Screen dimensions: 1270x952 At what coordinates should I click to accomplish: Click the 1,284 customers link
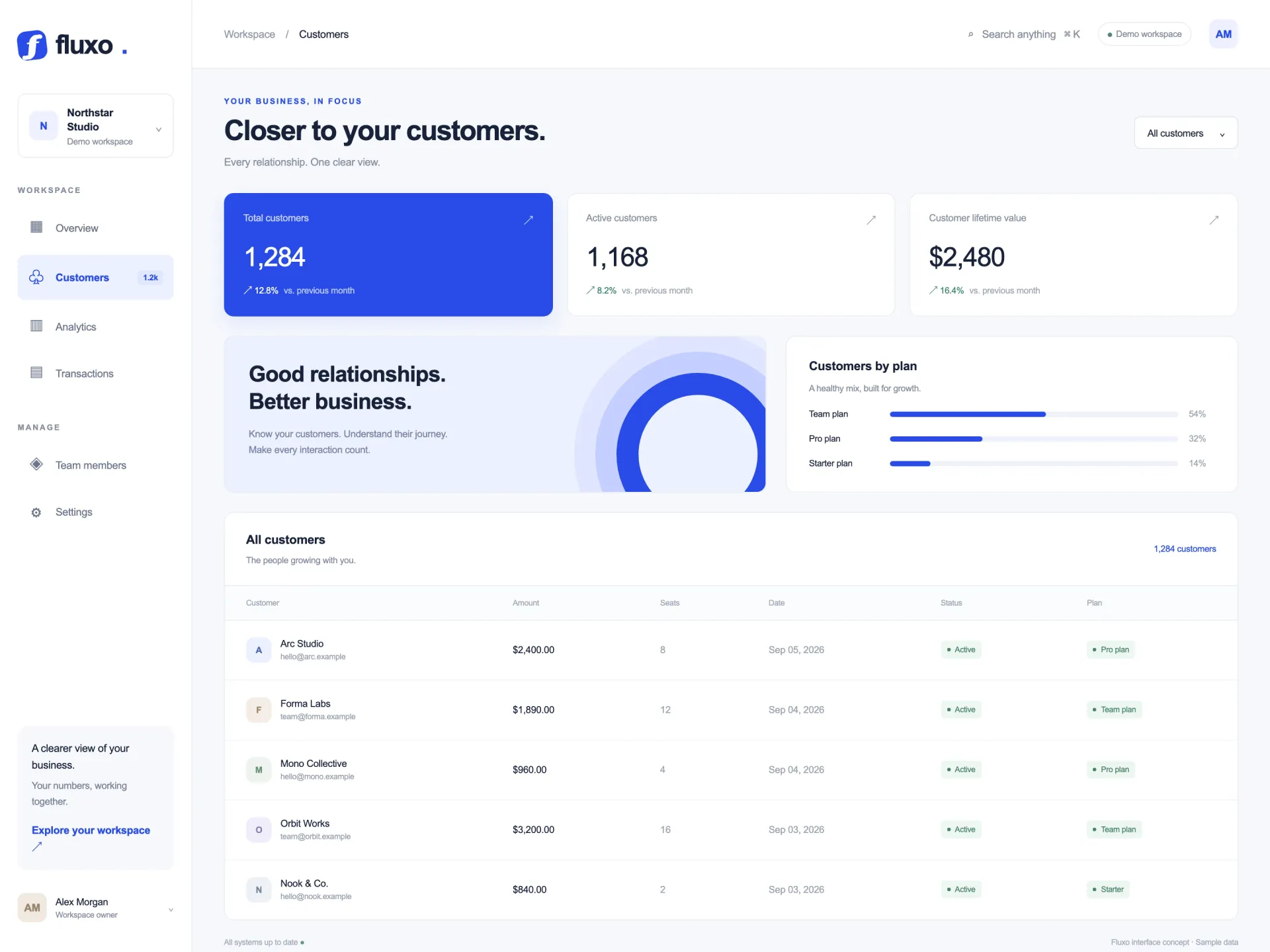(1185, 549)
